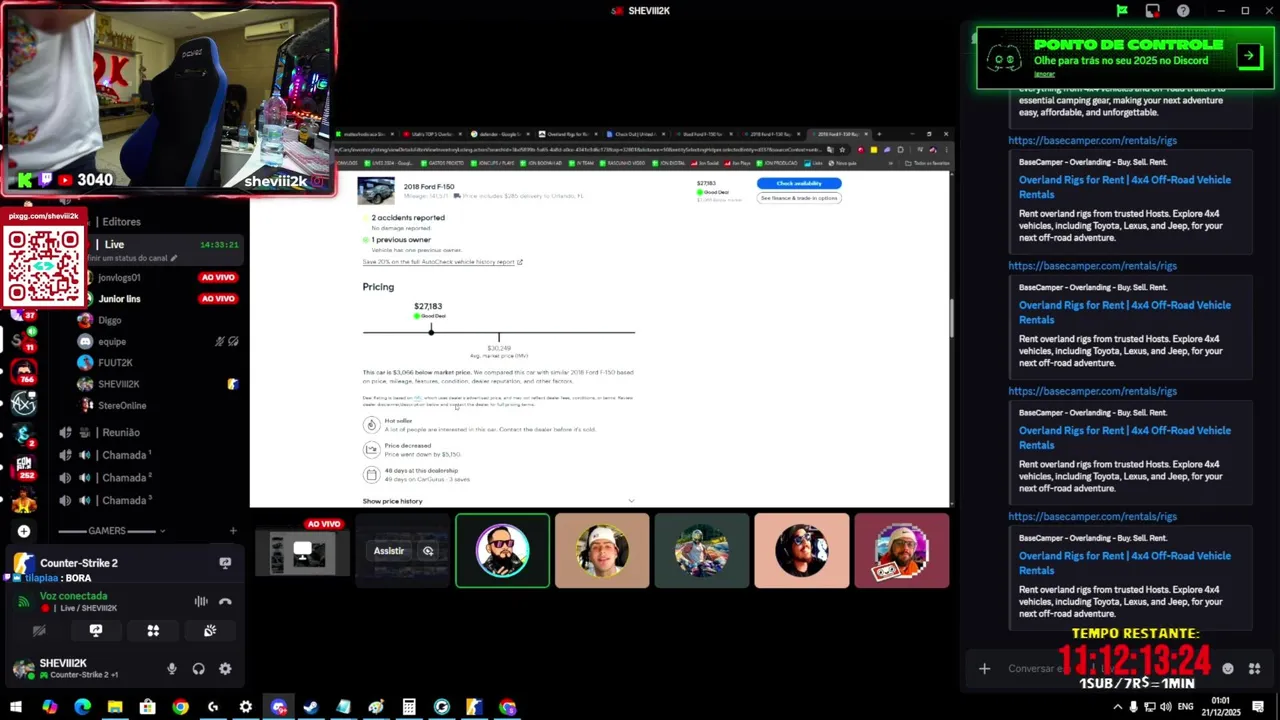This screenshot has height=720, width=1280.
Task: Select the green-outlined speaking participant avatar
Action: (x=502, y=551)
